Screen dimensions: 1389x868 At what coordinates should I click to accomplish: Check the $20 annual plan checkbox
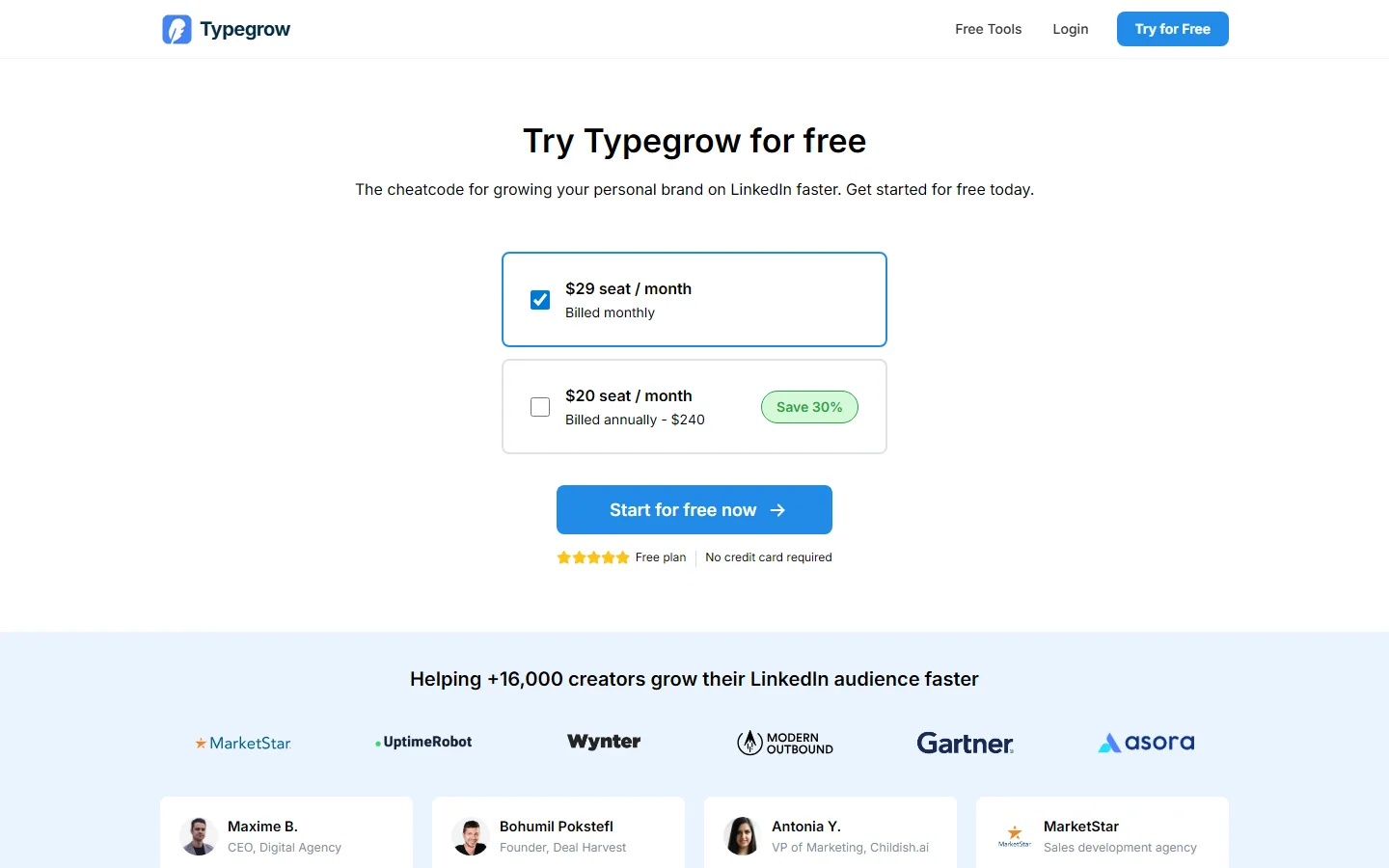tap(540, 407)
